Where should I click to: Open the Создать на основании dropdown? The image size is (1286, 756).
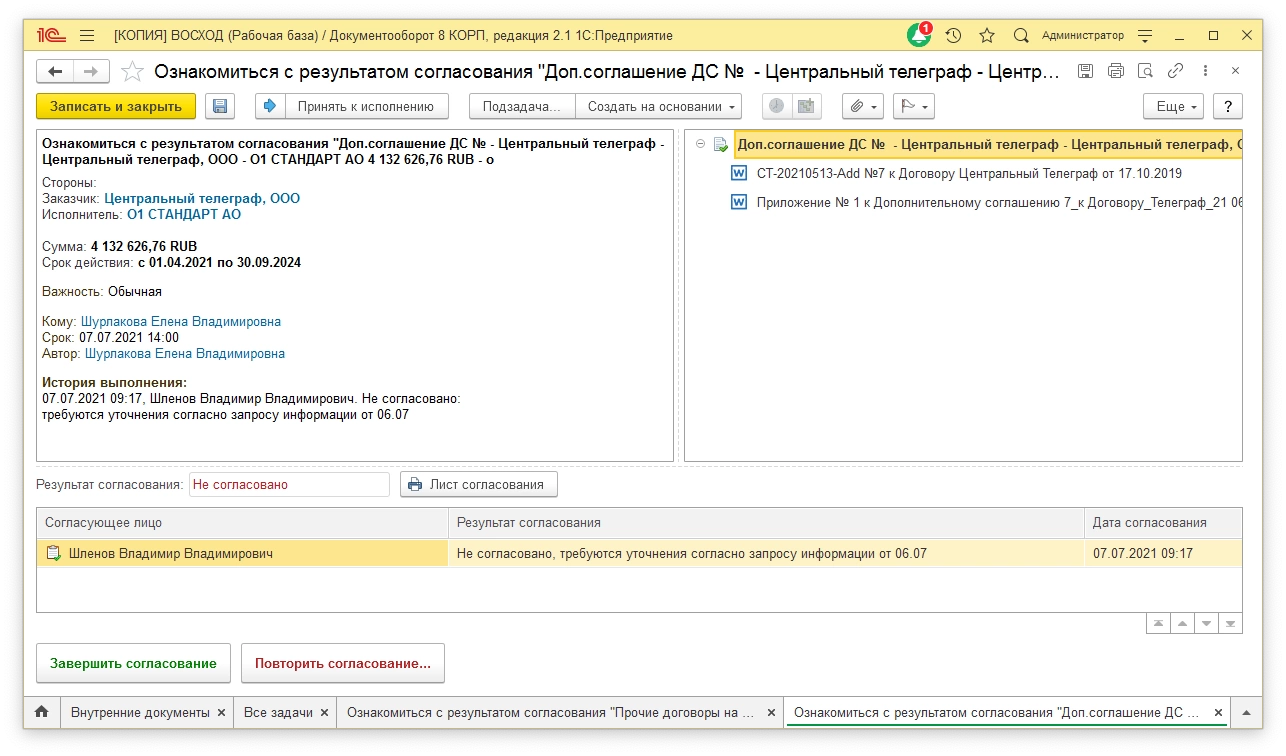coord(659,106)
